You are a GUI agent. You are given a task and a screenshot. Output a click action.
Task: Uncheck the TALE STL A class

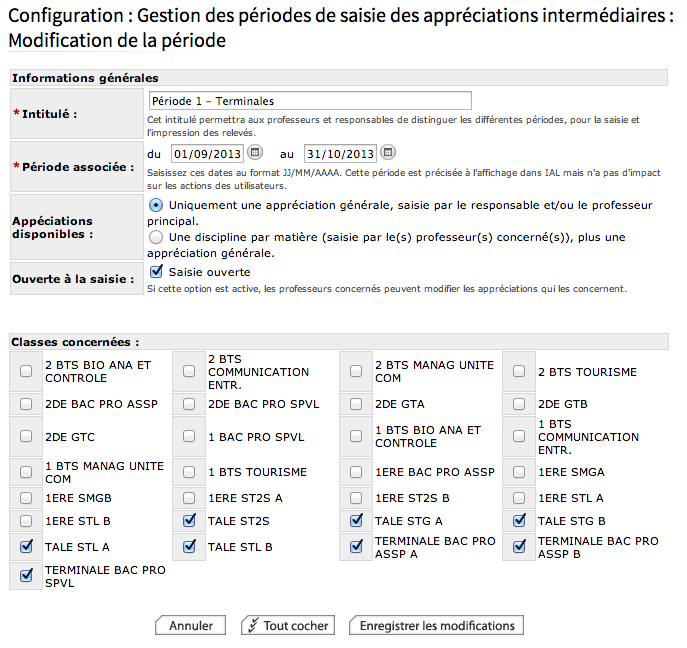tap(26, 547)
